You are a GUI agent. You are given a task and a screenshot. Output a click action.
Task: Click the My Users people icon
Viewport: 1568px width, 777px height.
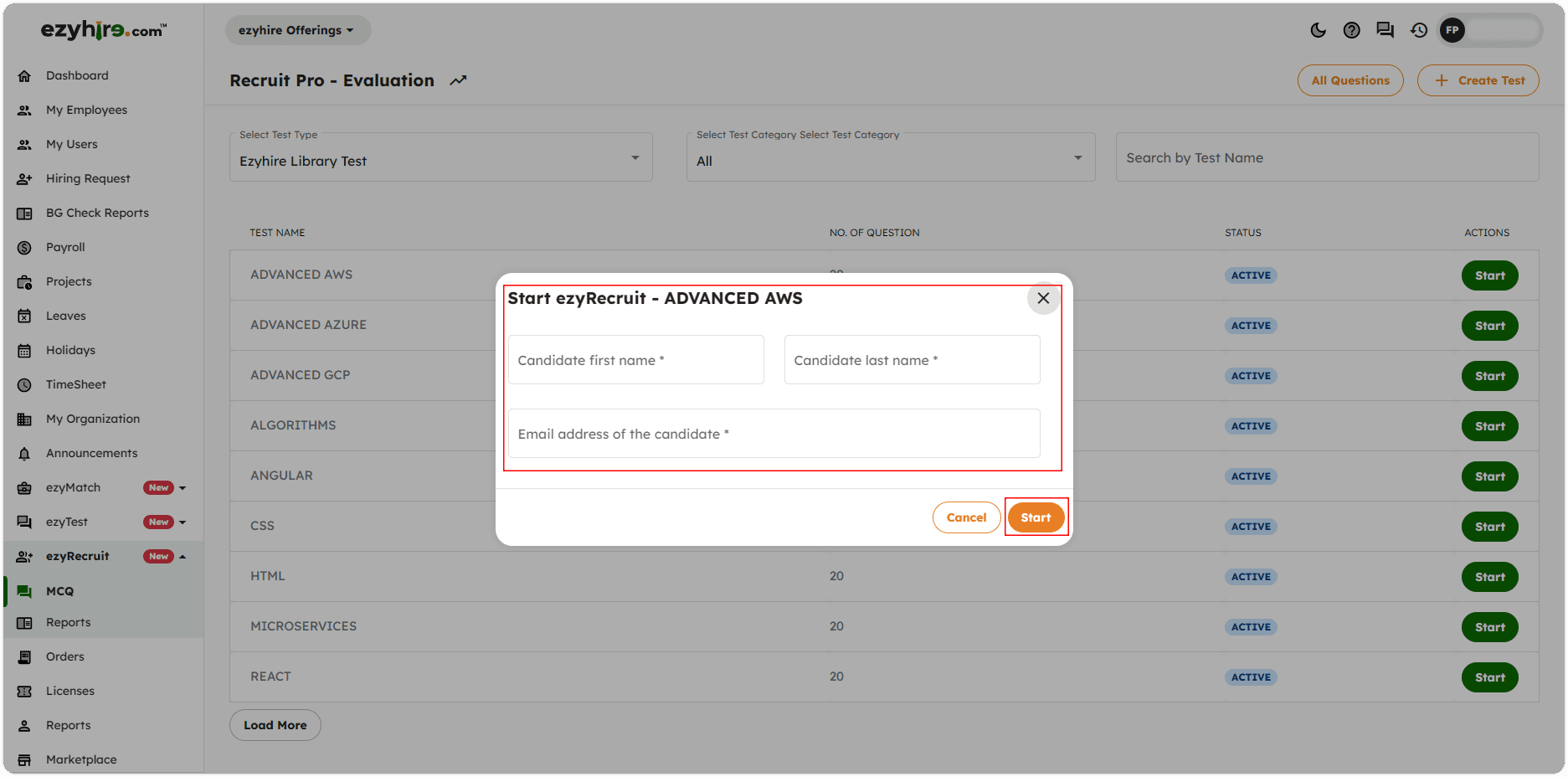pos(24,144)
